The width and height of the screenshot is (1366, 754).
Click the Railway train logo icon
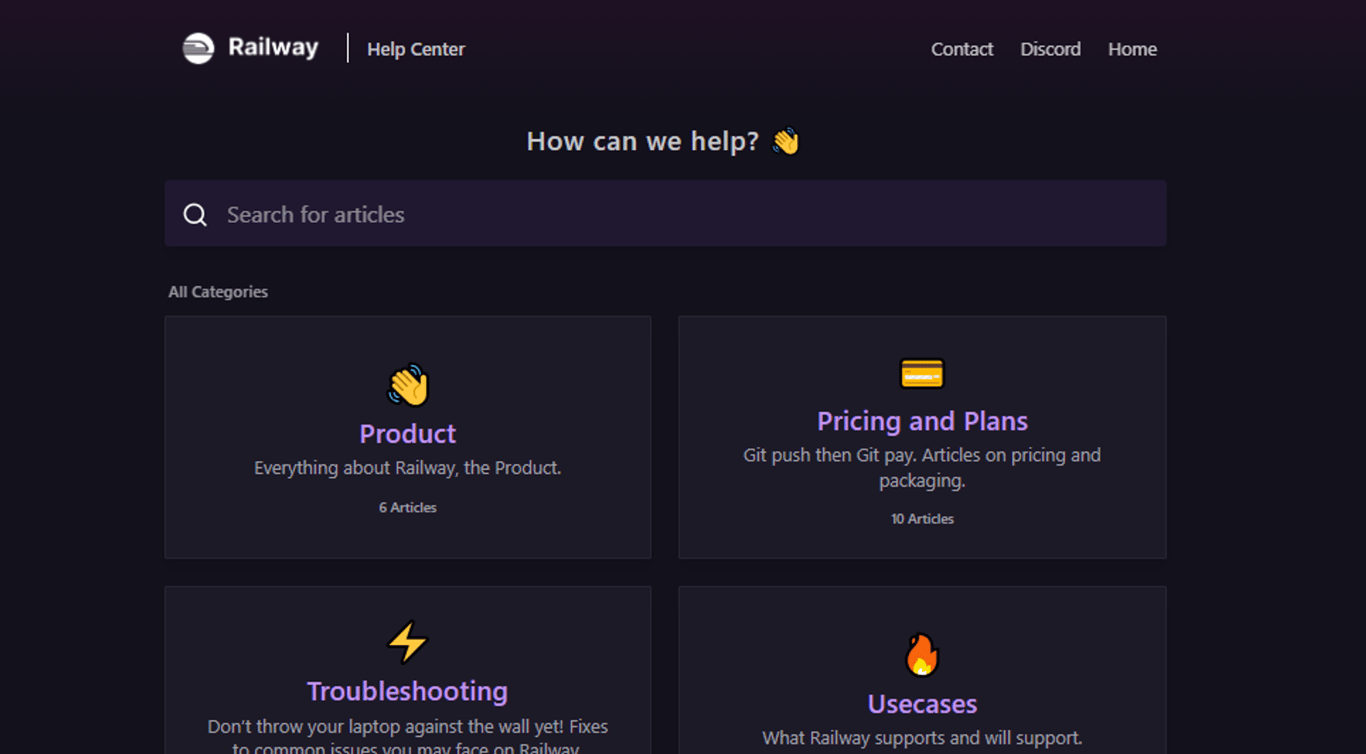198,48
